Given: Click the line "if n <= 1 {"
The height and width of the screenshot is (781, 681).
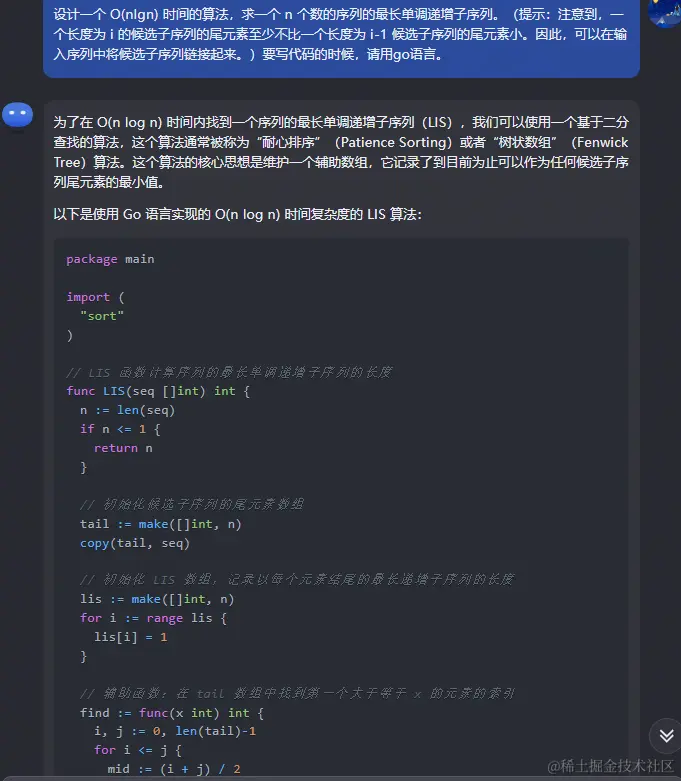Looking at the screenshot, I should 120,429.
